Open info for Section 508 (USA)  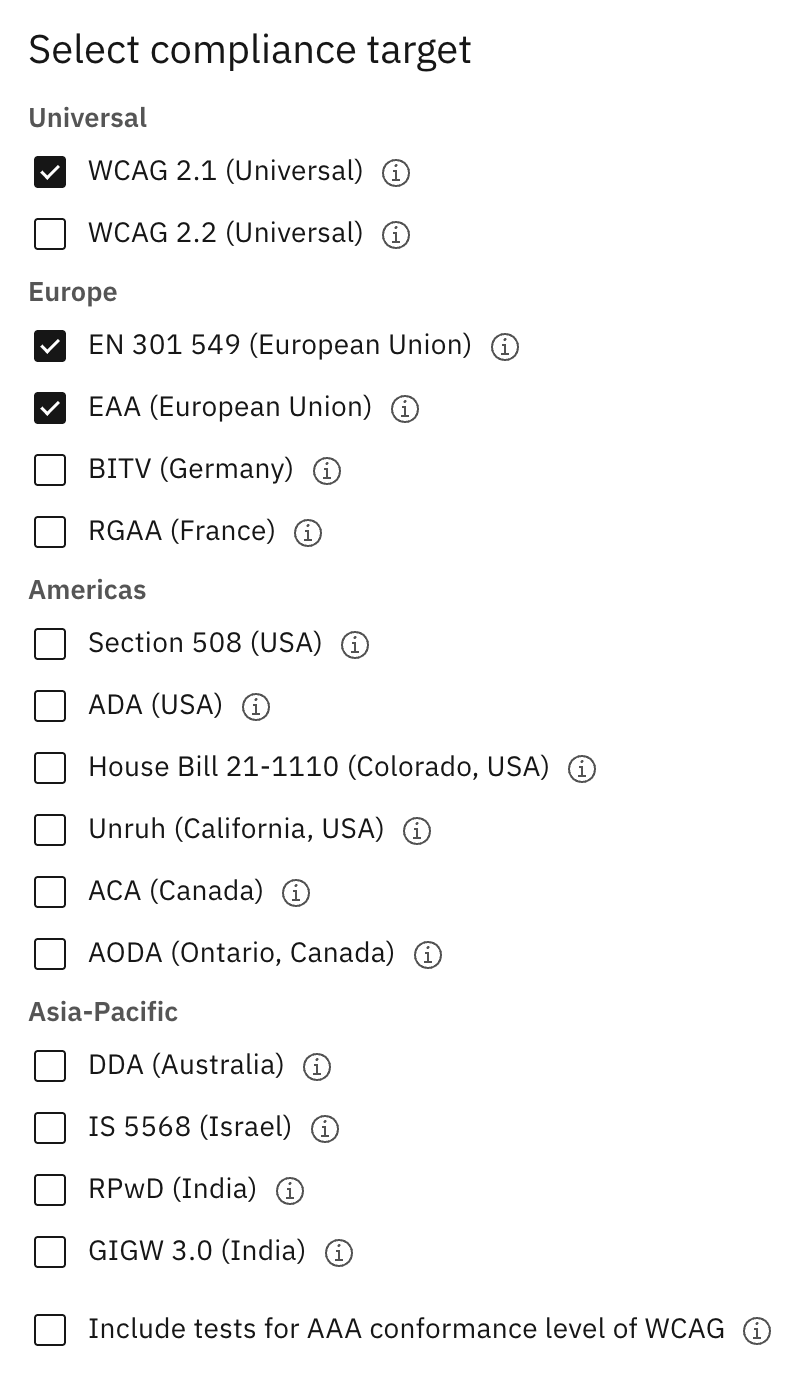click(x=356, y=644)
